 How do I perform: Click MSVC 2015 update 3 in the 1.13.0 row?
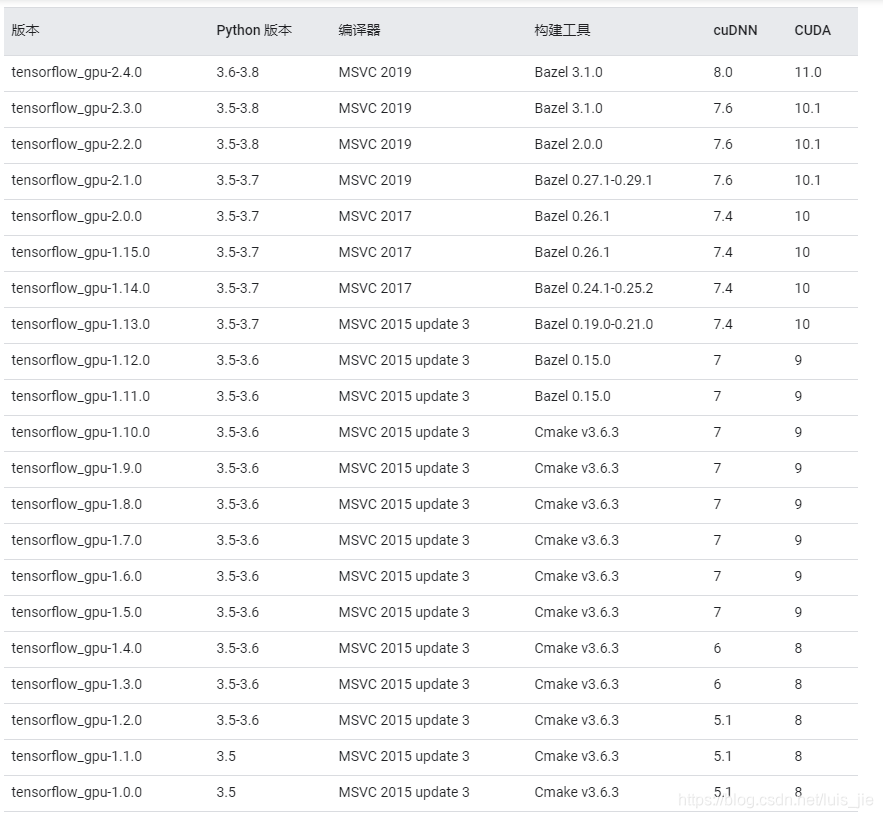pyautogui.click(x=404, y=324)
